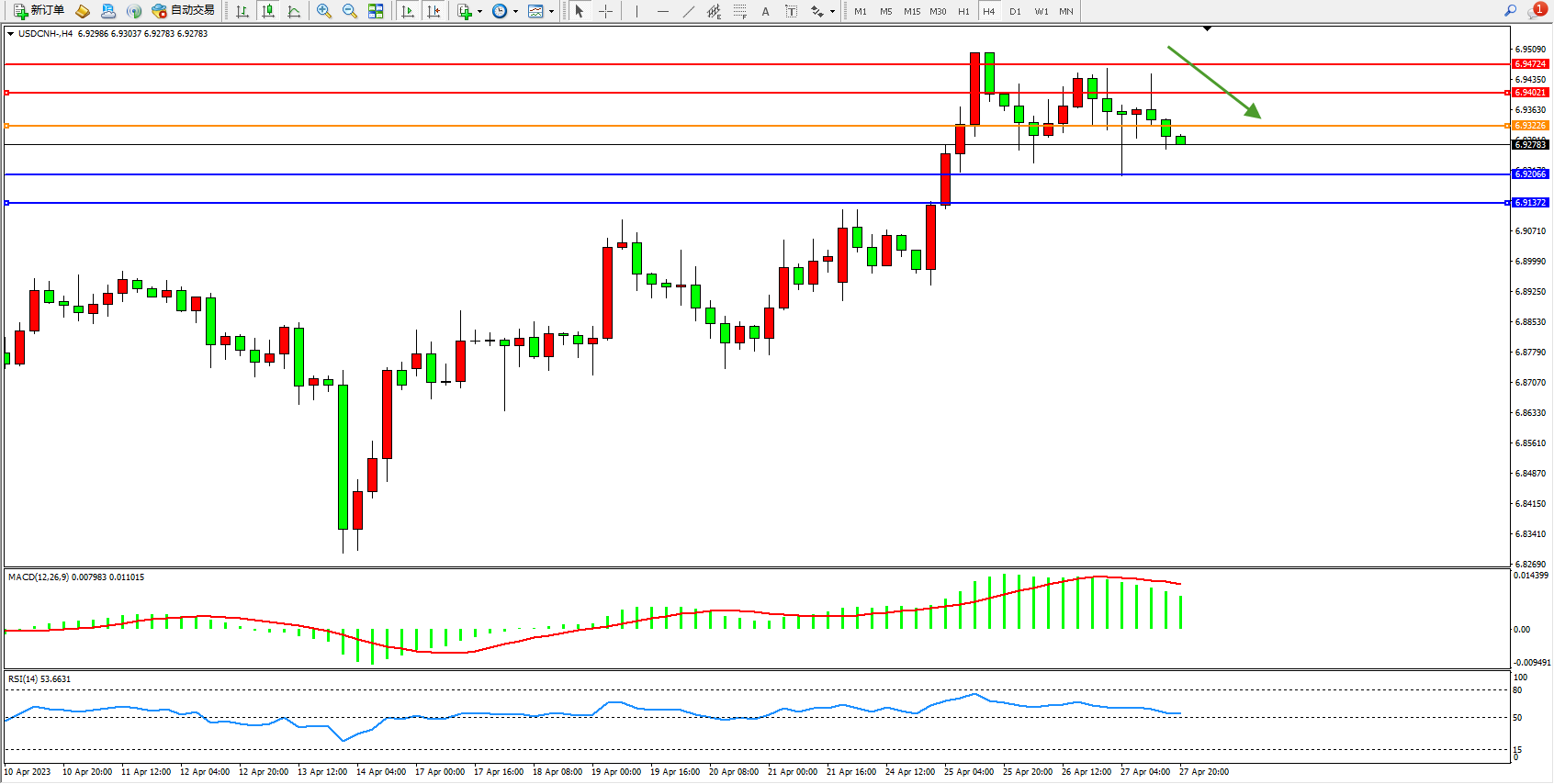The width and height of the screenshot is (1554, 784).
Task: Click the green trend arrow on chart
Action: [1212, 82]
